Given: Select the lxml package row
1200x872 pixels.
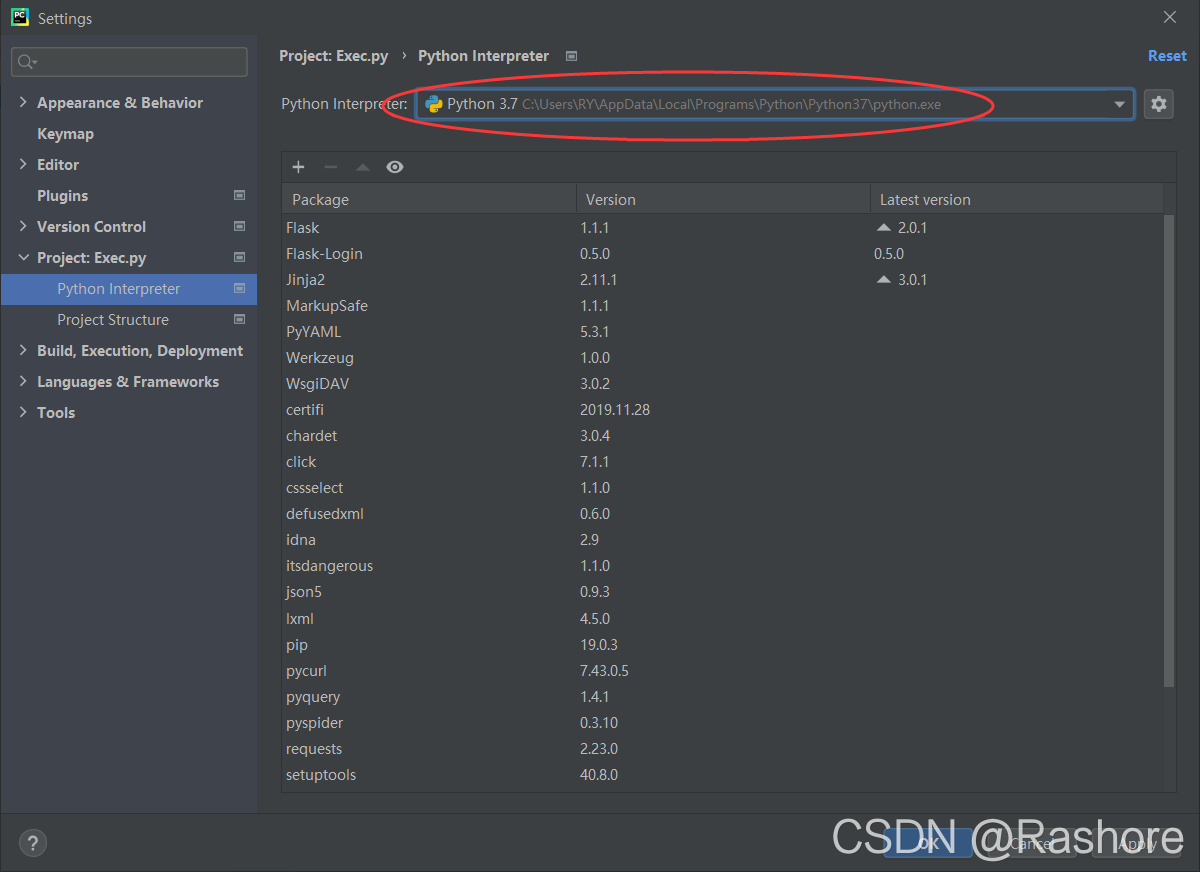Looking at the screenshot, I should (x=722, y=619).
